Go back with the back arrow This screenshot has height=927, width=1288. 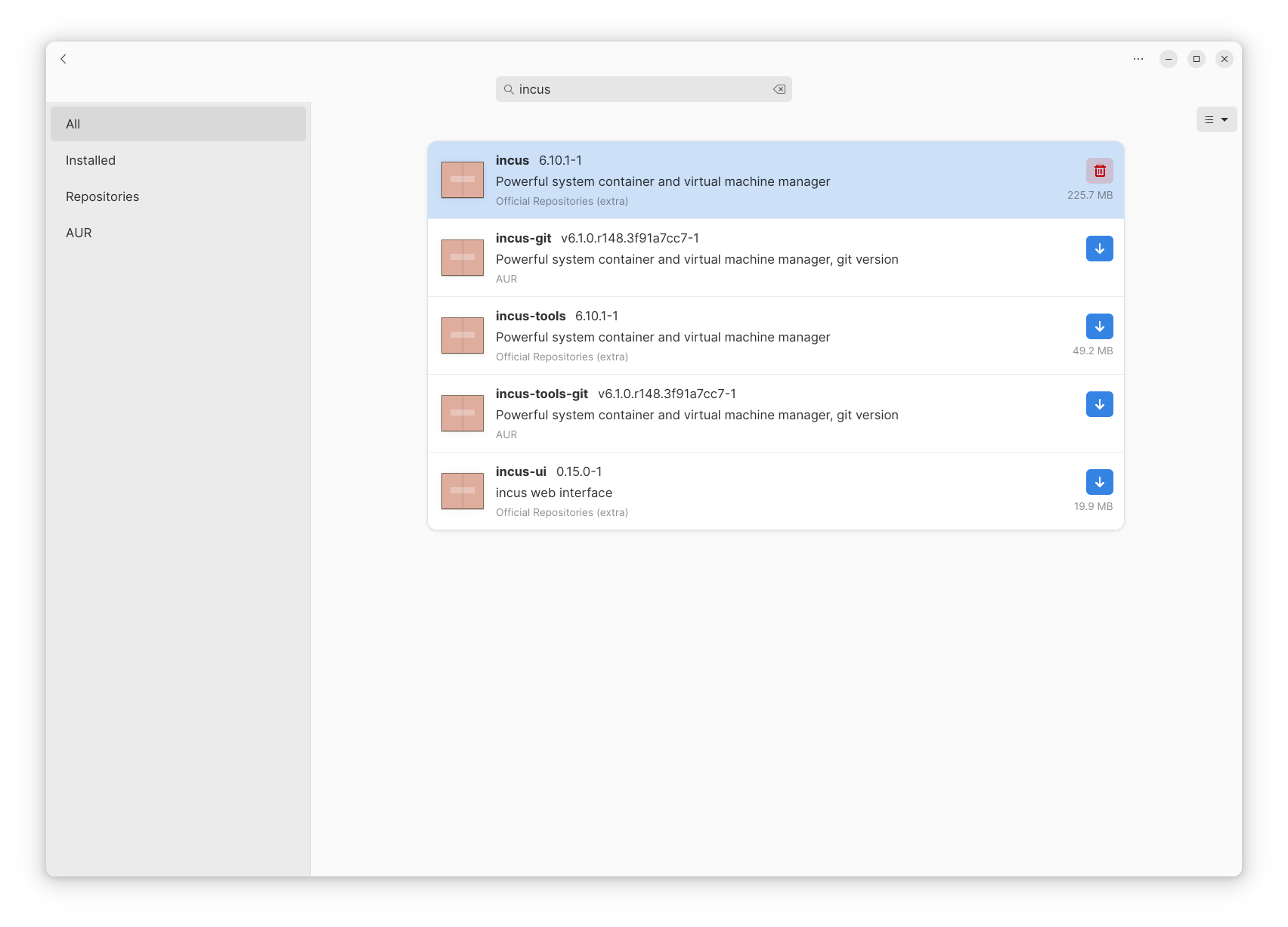(63, 59)
